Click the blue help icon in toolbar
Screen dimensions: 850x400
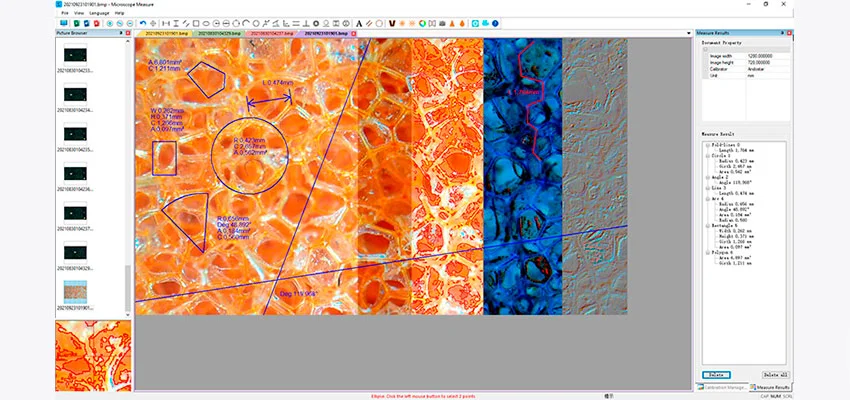point(494,22)
